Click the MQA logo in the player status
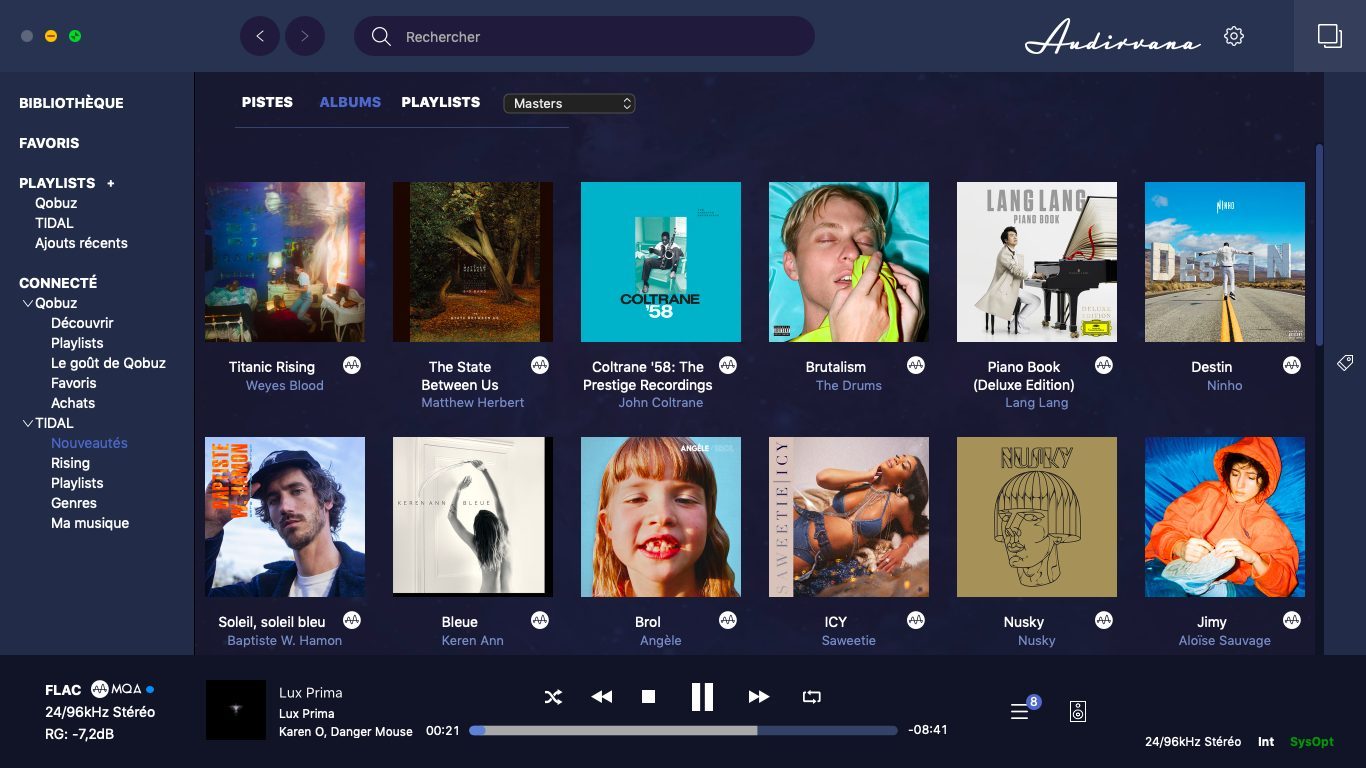Image resolution: width=1366 pixels, height=768 pixels. 116,689
